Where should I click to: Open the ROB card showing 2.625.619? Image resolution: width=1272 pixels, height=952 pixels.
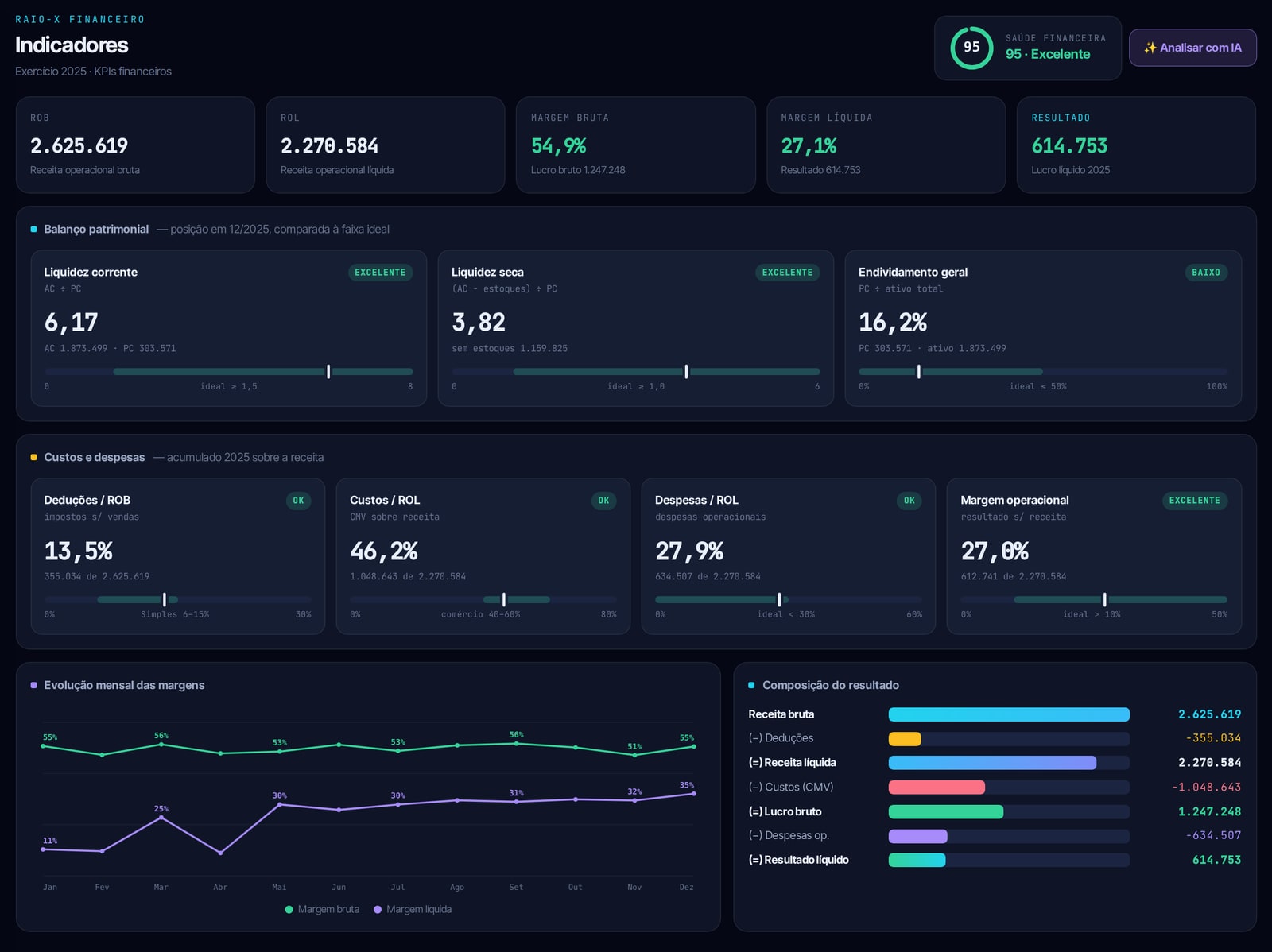pyautogui.click(x=135, y=145)
